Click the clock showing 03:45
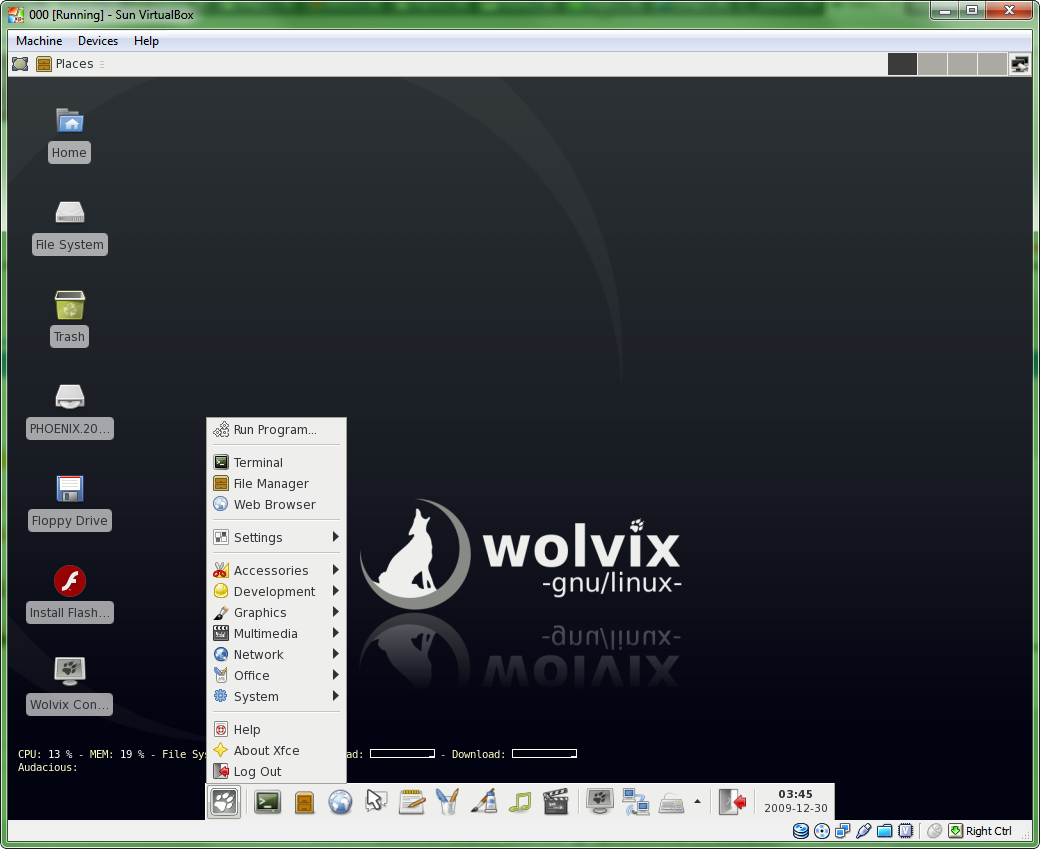The height and width of the screenshot is (849, 1040). (795, 801)
